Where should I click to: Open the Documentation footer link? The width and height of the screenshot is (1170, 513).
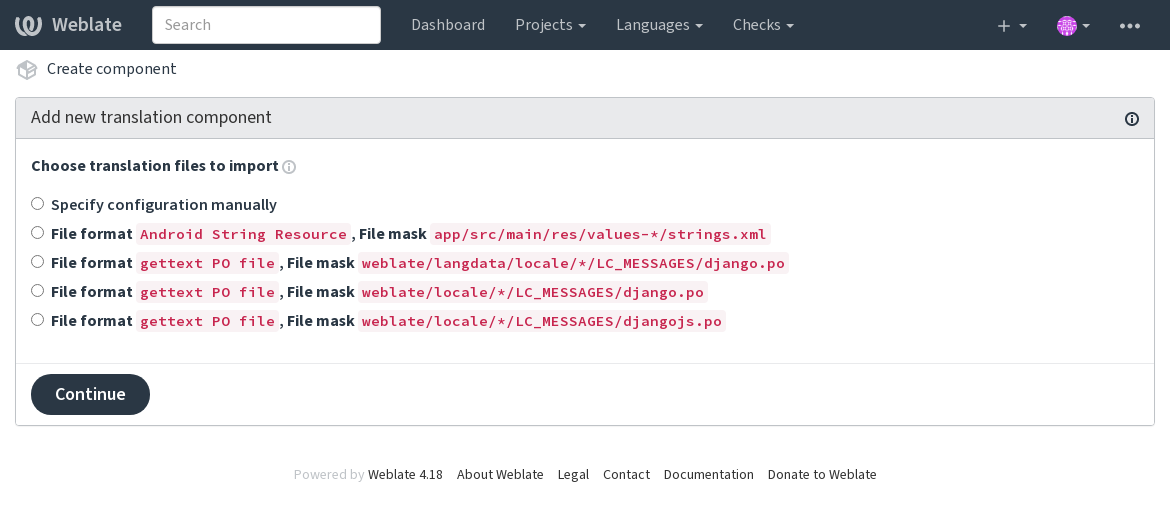[x=708, y=474]
